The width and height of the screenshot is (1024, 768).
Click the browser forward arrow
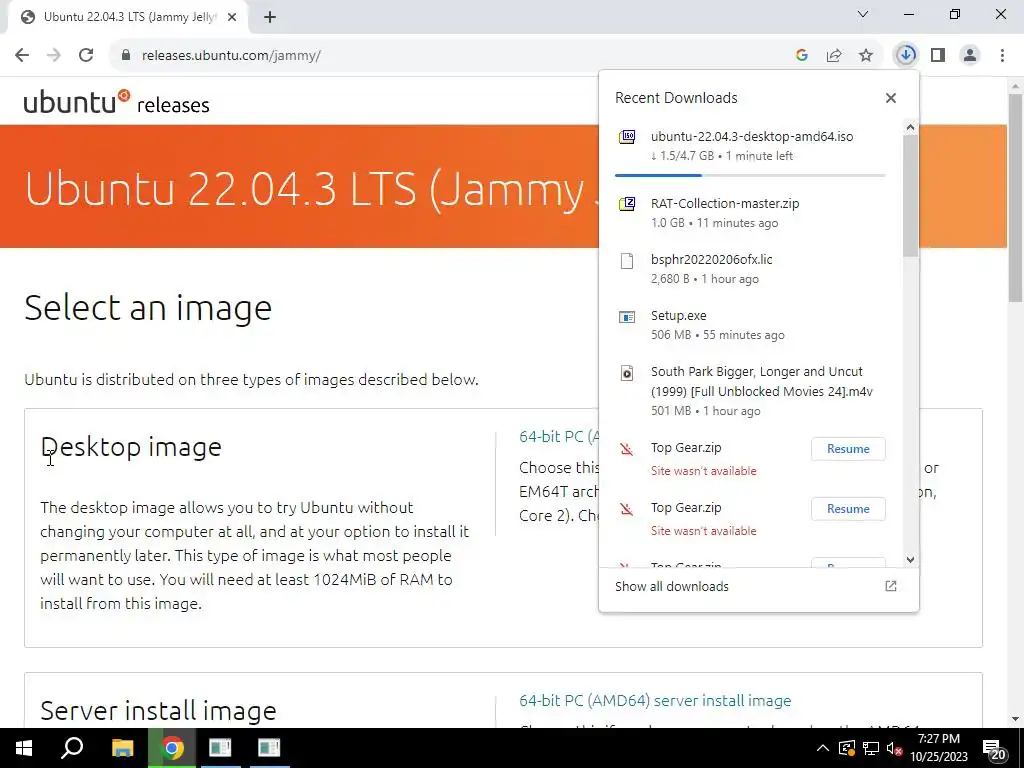coord(54,56)
